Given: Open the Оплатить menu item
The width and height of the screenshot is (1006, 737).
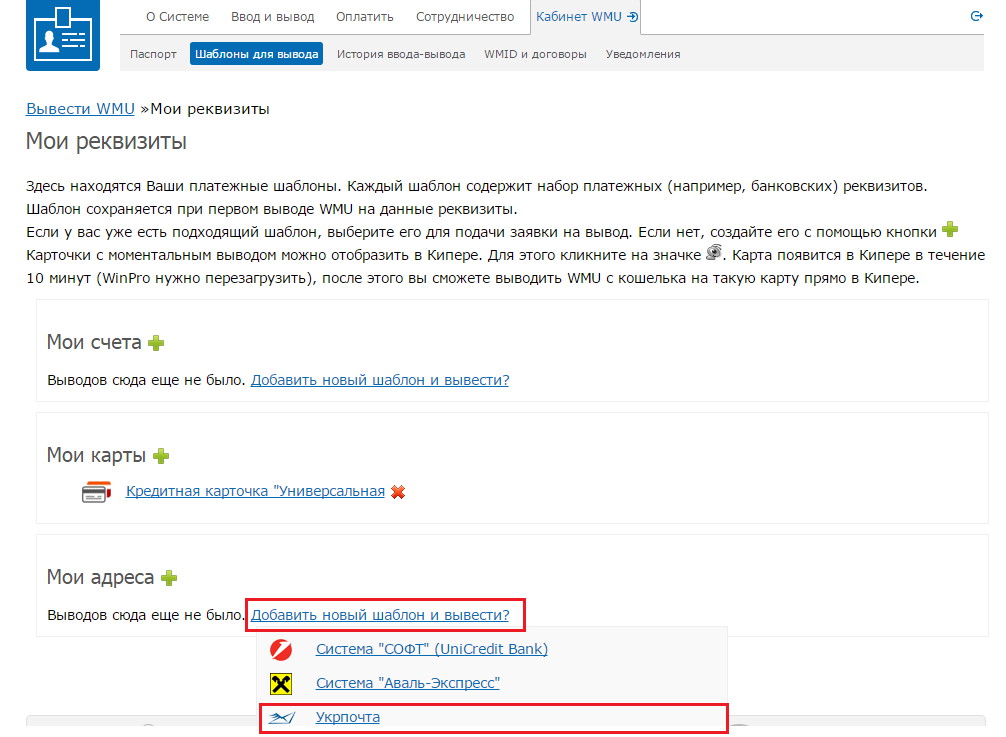Looking at the screenshot, I should coord(364,17).
